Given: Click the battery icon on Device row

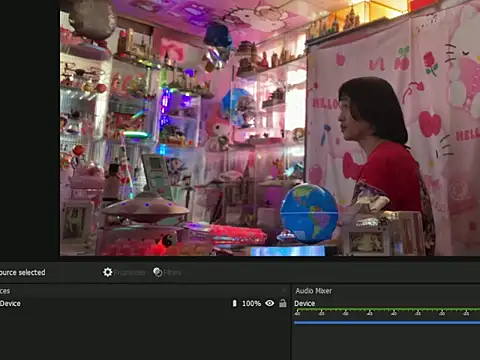Looking at the screenshot, I should pyautogui.click(x=234, y=303).
